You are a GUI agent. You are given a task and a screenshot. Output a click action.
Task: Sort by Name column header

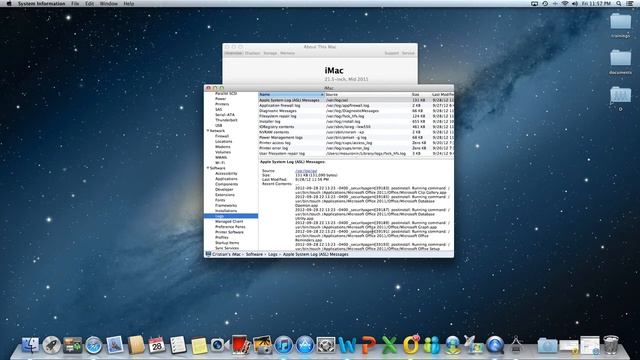(x=291, y=94)
